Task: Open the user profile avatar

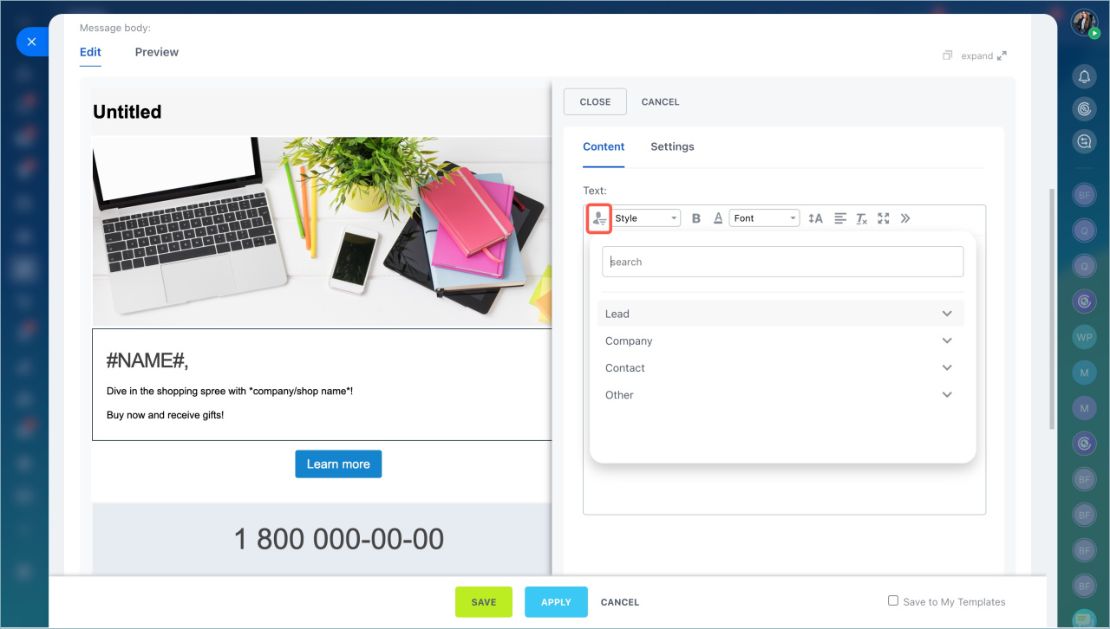Action: tap(1084, 23)
